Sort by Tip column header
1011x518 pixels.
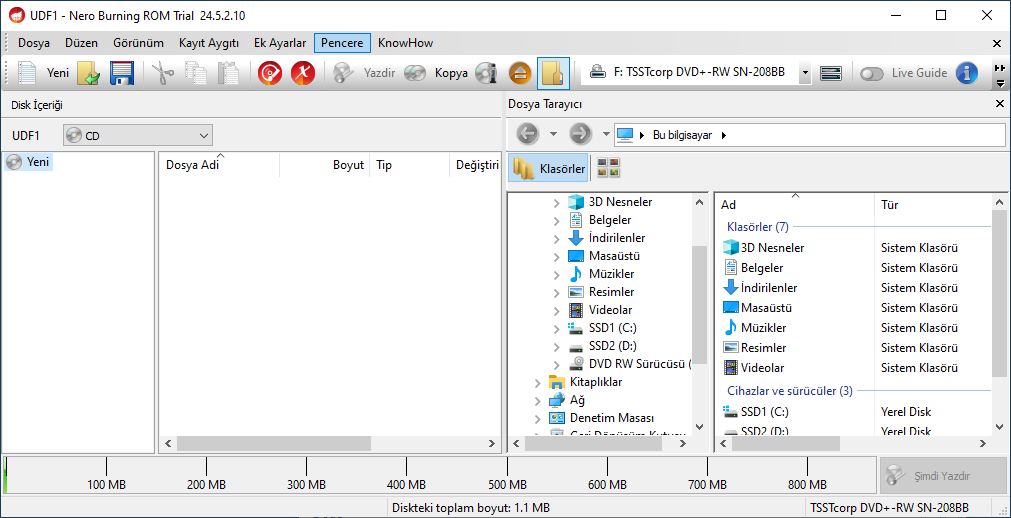point(409,164)
